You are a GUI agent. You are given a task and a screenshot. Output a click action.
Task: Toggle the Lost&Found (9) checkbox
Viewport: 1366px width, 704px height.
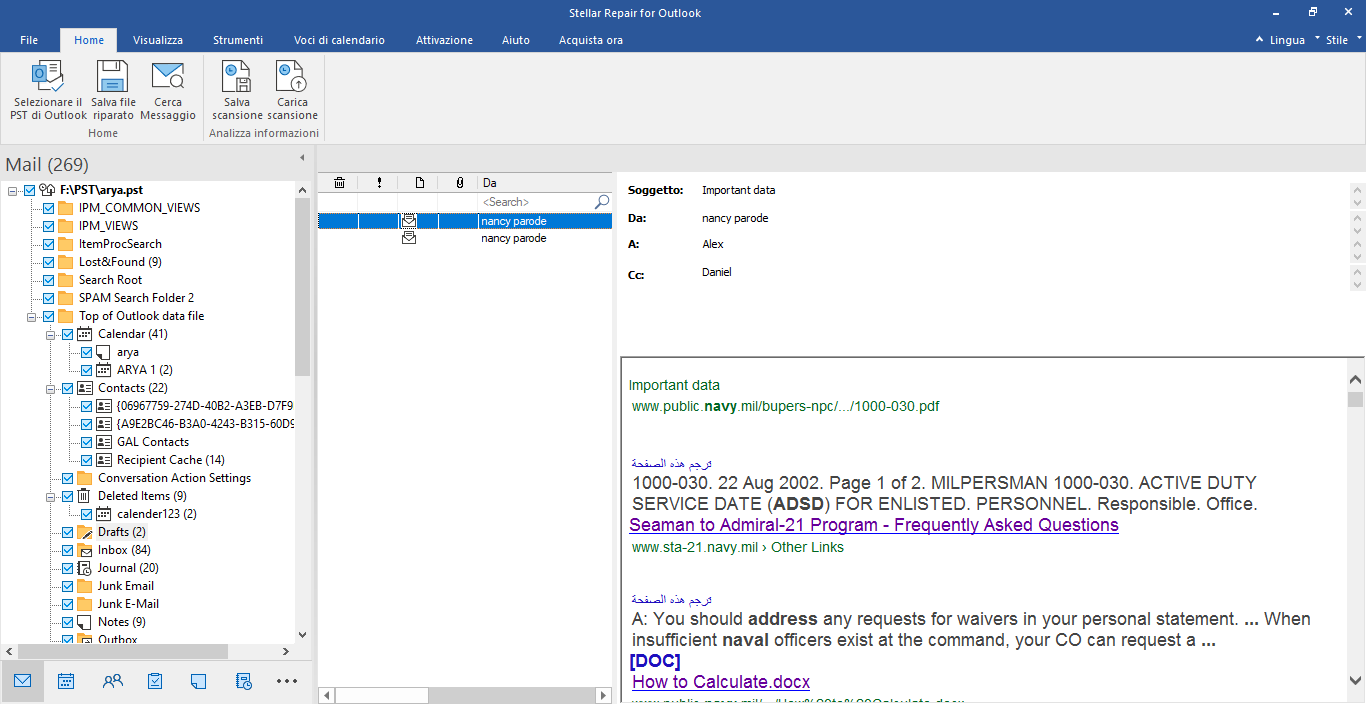pyautogui.click(x=49, y=262)
